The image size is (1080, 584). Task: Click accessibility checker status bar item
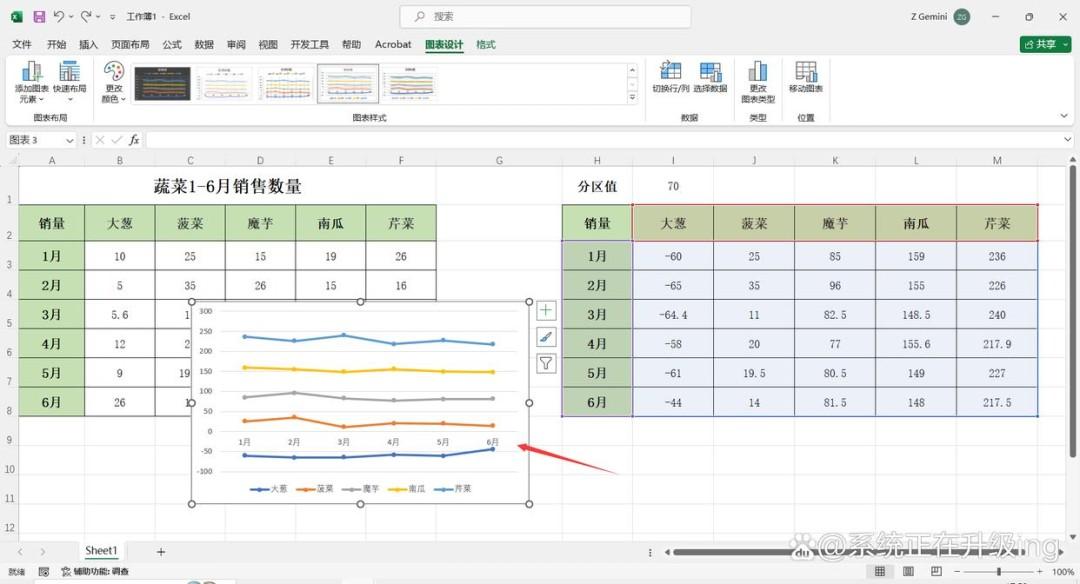point(94,572)
